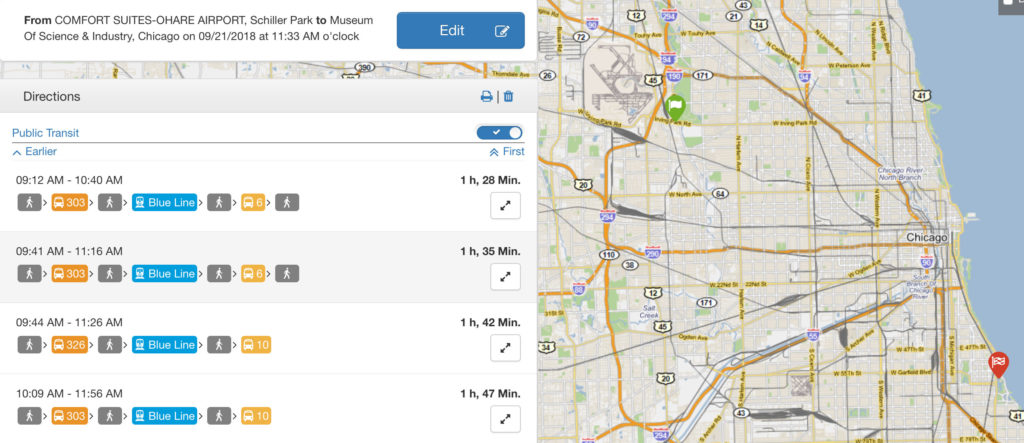Screen dimensions: 1024x443
Task: Click second walking icon in 09:12 AM route
Action: 110,203
